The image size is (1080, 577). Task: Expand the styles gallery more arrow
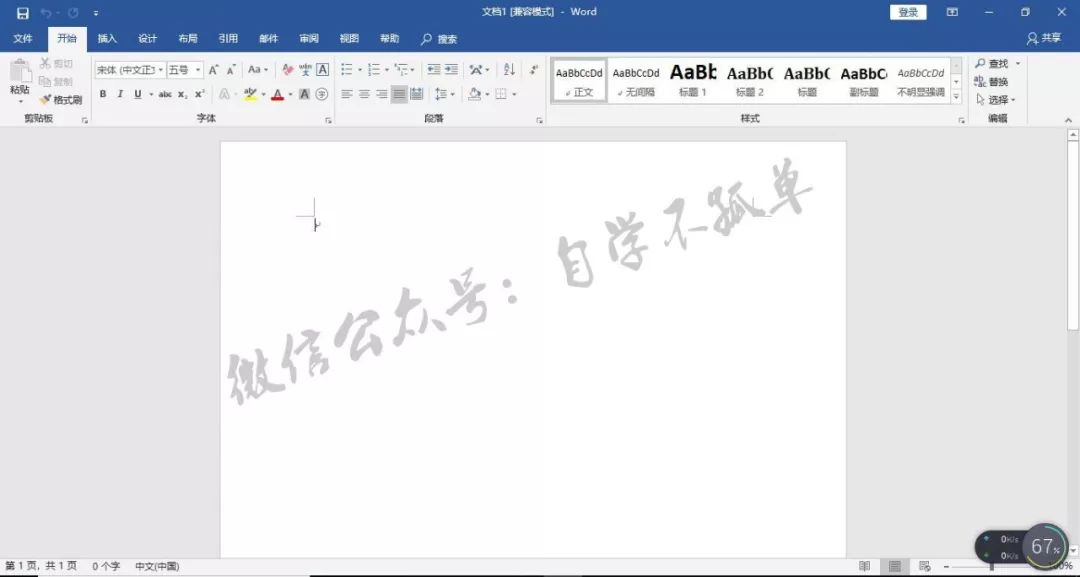[x=956, y=97]
